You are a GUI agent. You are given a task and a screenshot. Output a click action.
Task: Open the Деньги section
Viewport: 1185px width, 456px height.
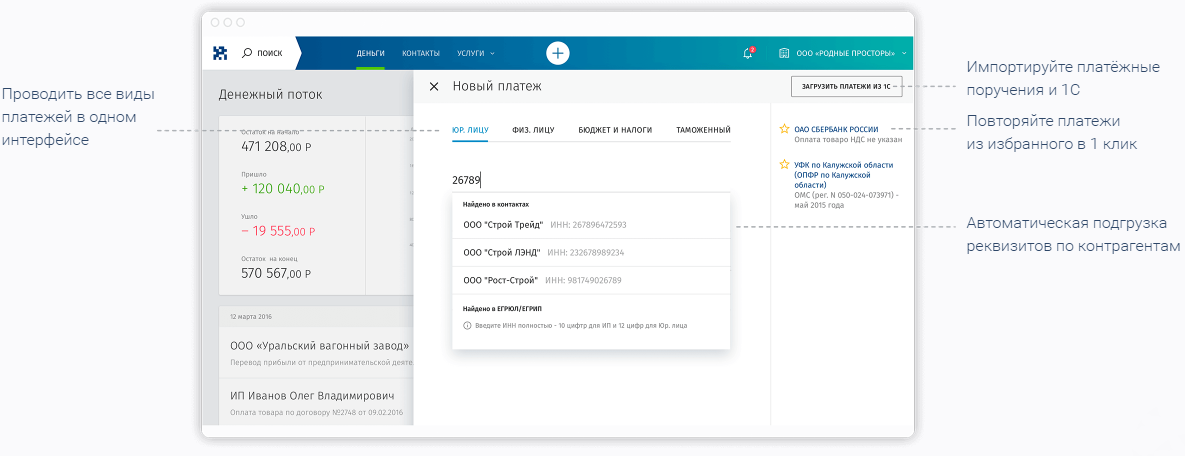[370, 53]
